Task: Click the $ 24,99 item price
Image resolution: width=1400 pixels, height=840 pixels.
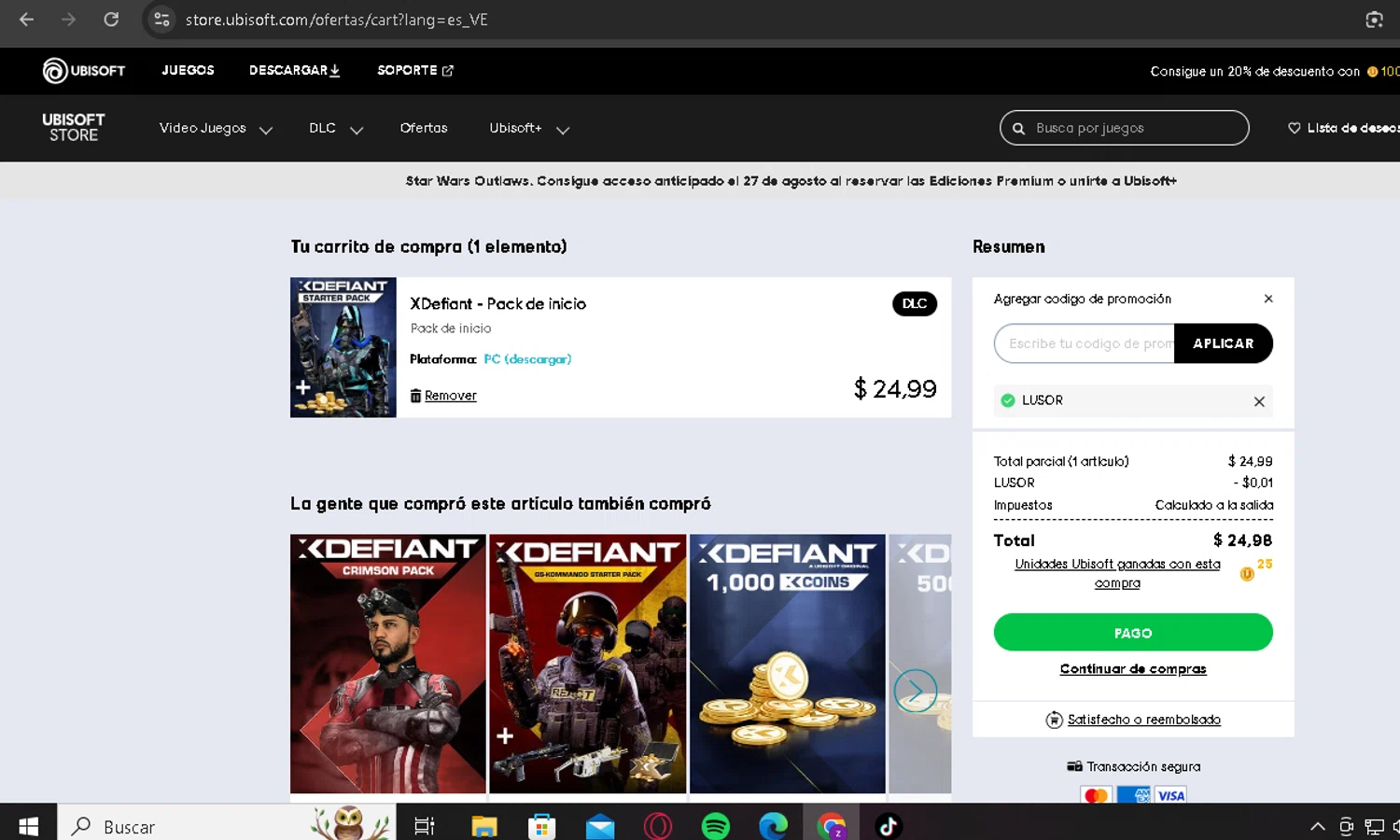Action: 895,389
